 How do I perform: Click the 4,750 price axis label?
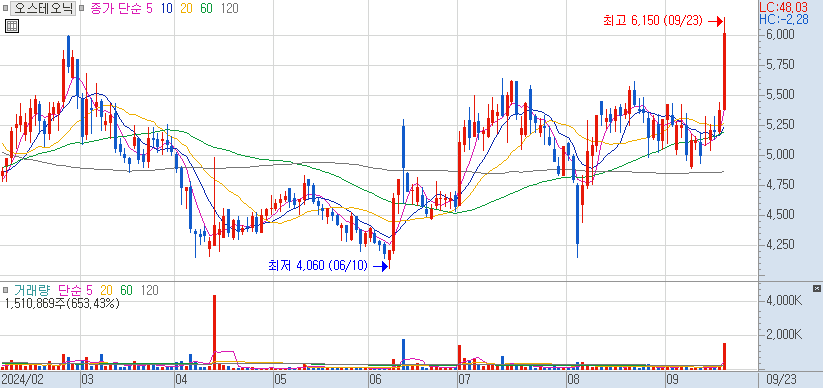click(x=780, y=184)
